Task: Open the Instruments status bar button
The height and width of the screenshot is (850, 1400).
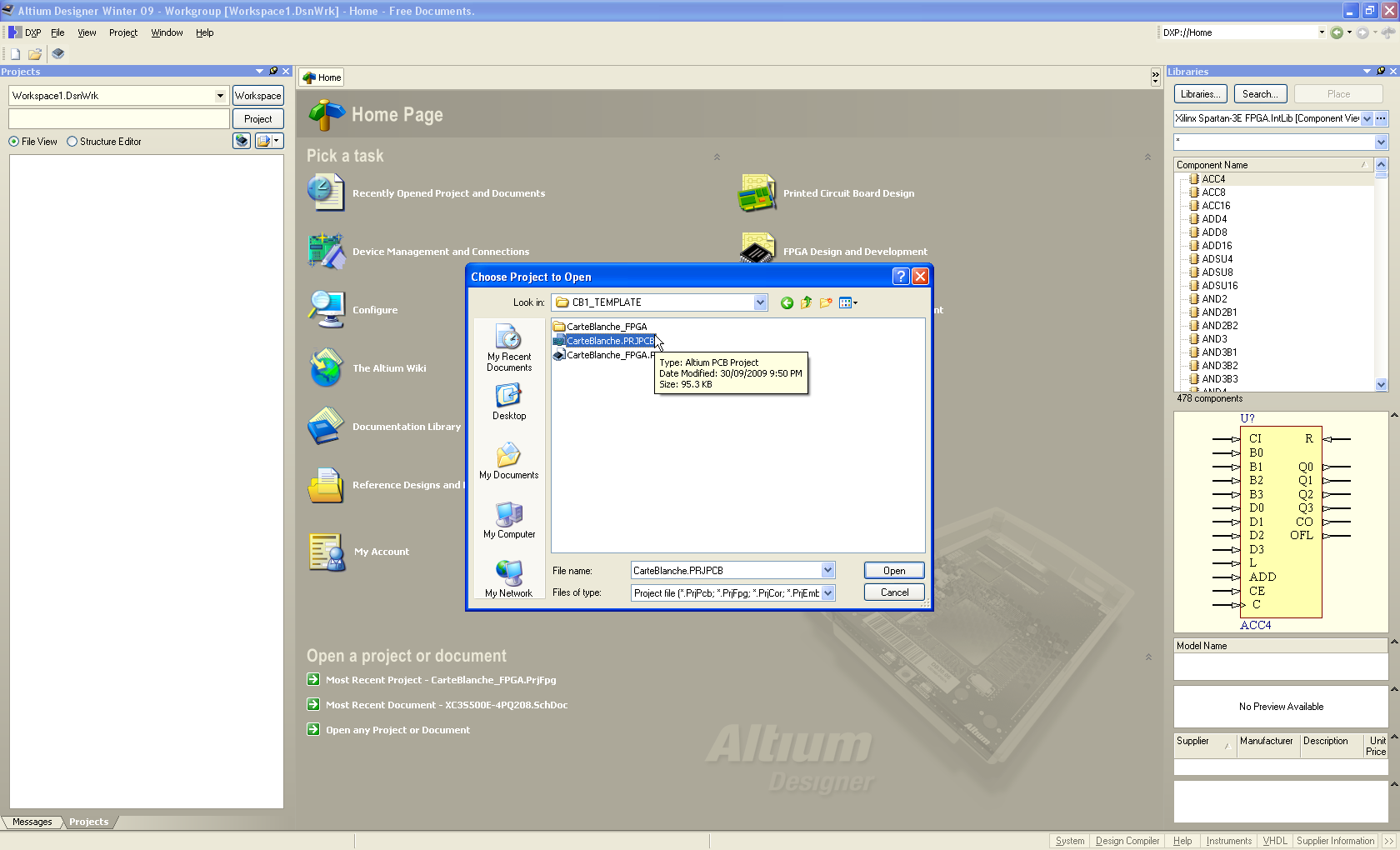Action: [x=1228, y=841]
